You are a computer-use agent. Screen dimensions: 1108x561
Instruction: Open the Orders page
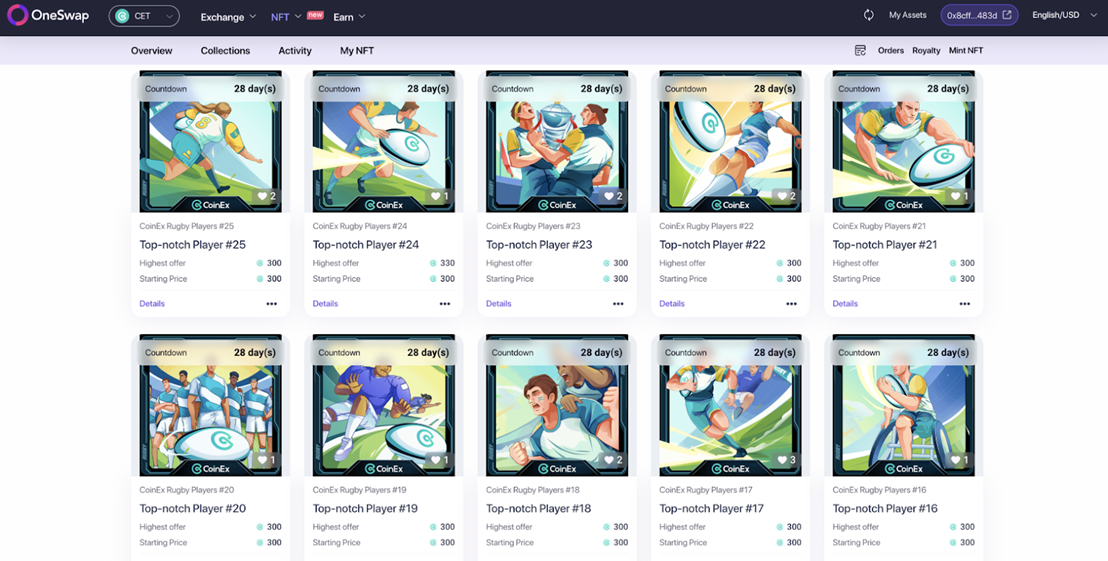coord(890,50)
